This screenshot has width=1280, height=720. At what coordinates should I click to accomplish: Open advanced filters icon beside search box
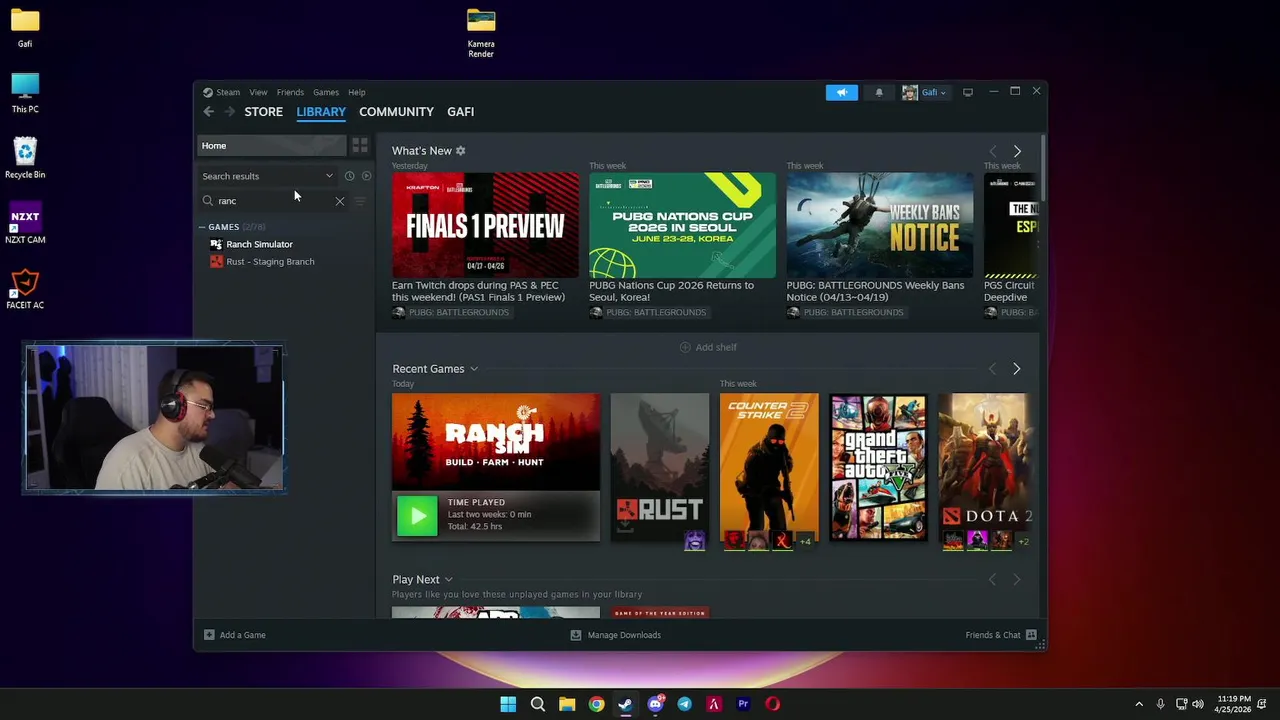360,201
